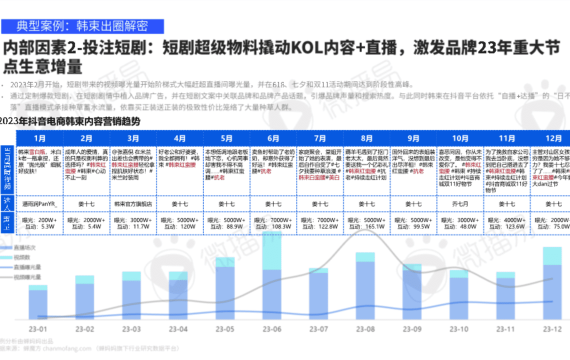Click the 曝光 7000W+ 互动 108.3W cell in June
Screen dimensions: 570x360
coord(273,223)
